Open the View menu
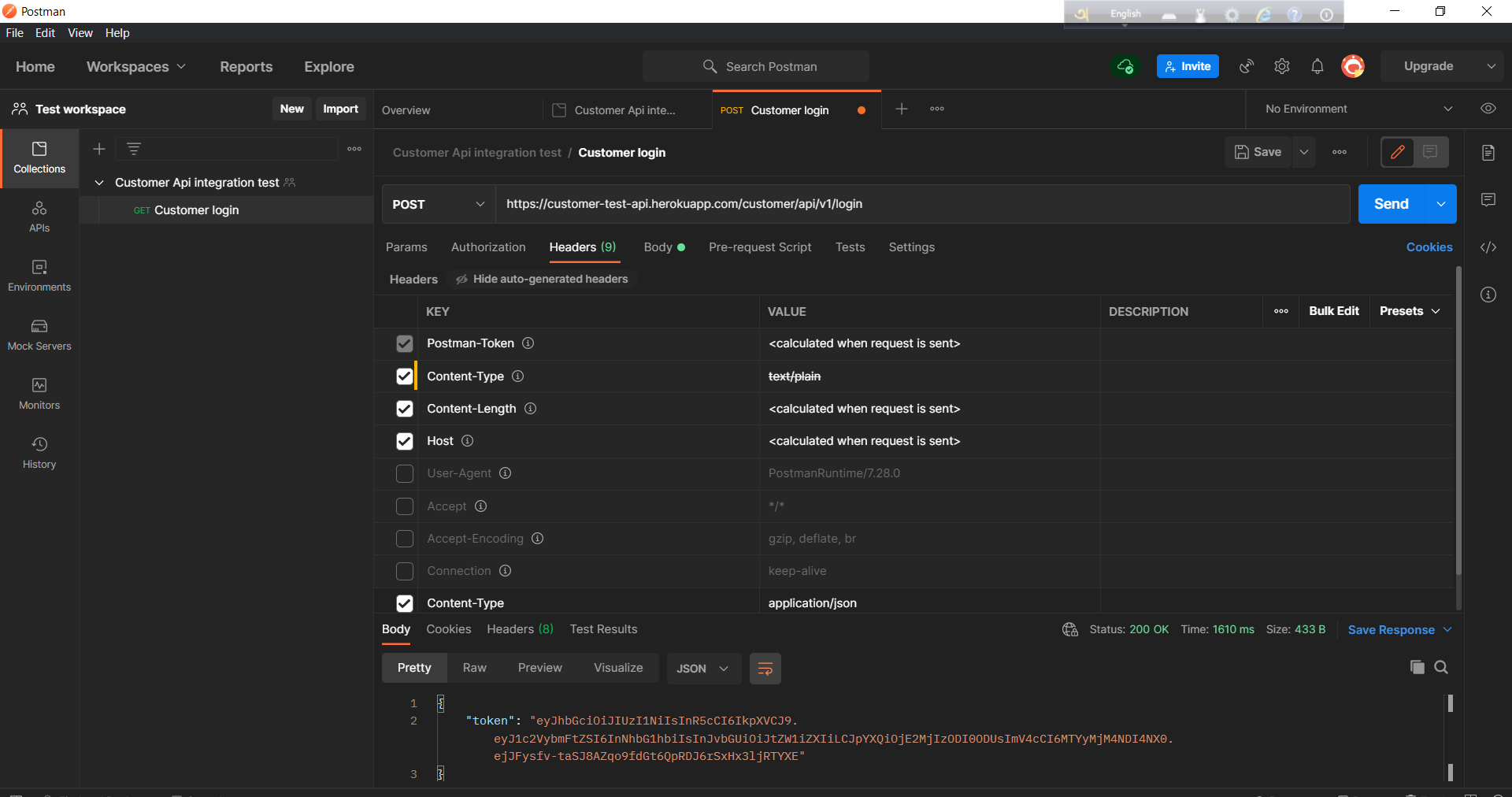This screenshot has width=1512, height=797. click(x=80, y=32)
